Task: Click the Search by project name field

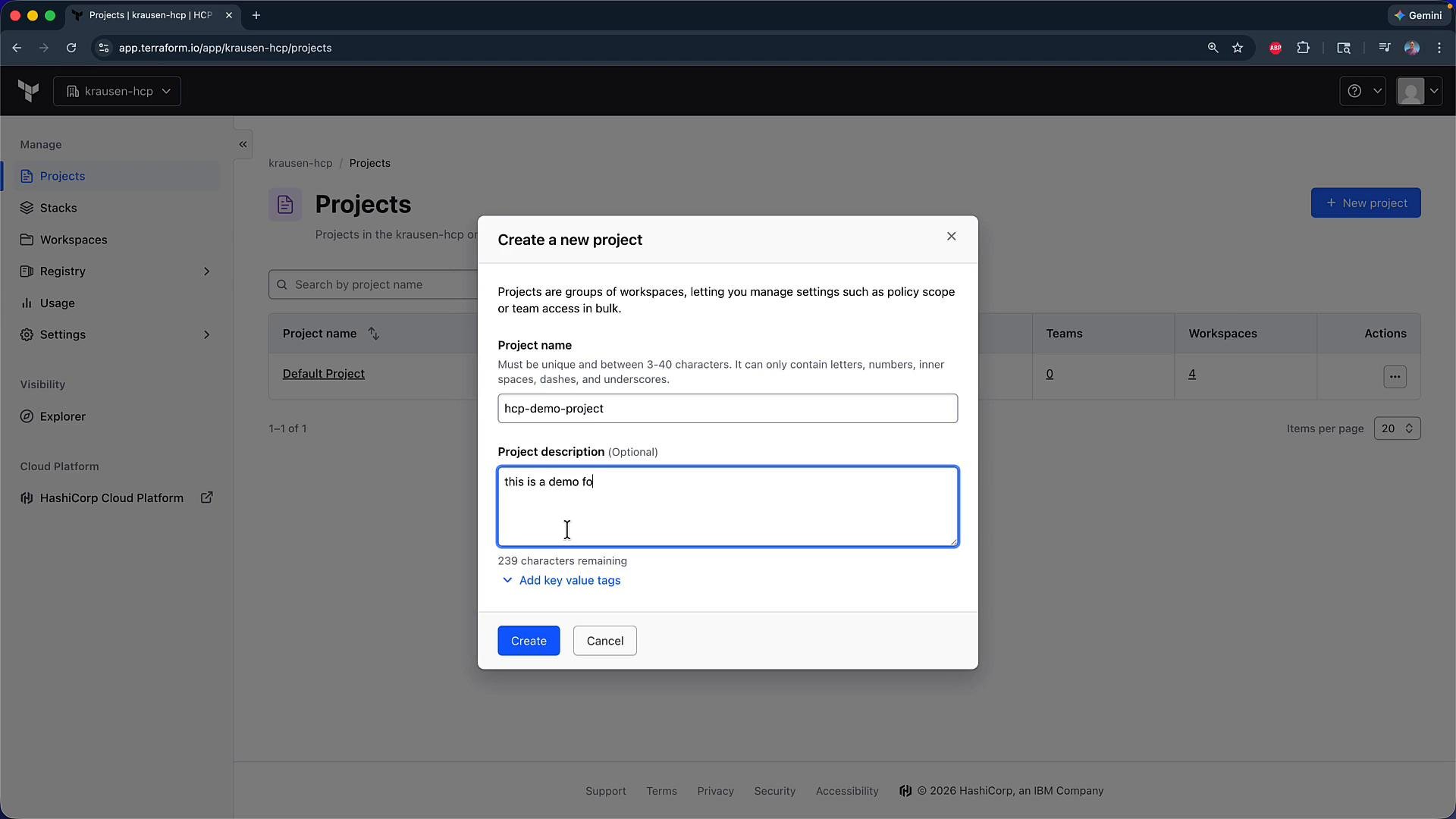Action: click(x=373, y=284)
